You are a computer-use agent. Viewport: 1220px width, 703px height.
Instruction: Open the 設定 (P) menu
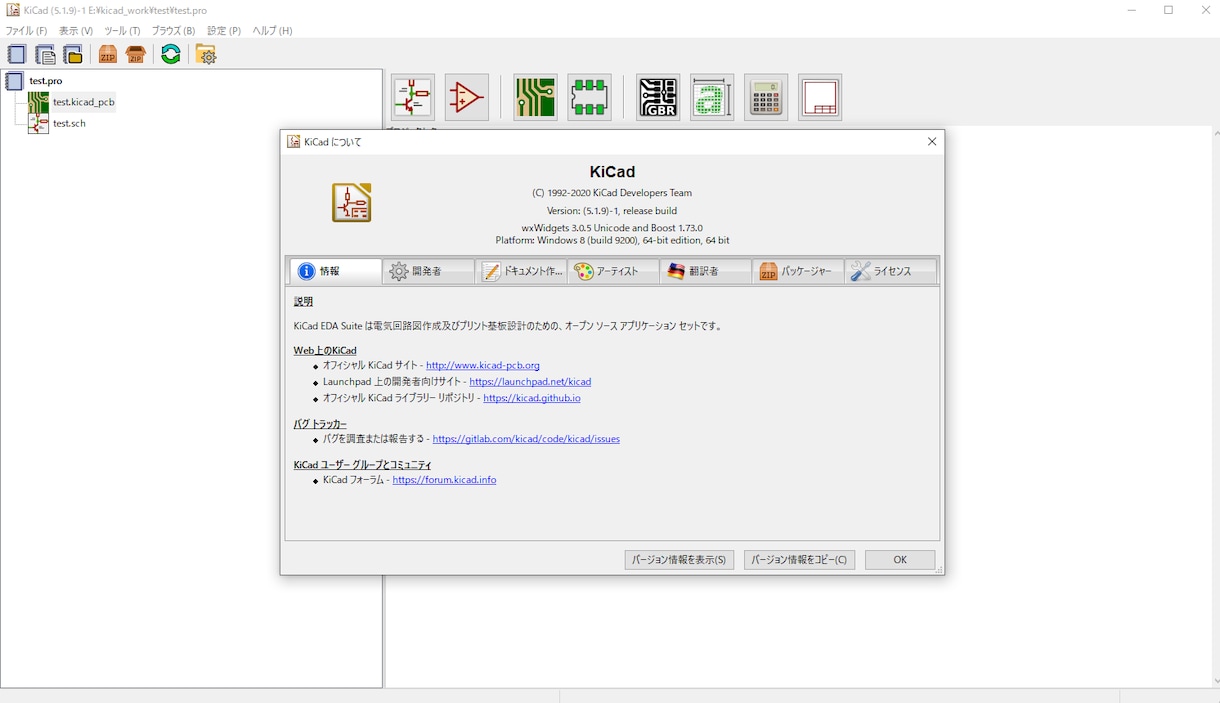(x=224, y=31)
